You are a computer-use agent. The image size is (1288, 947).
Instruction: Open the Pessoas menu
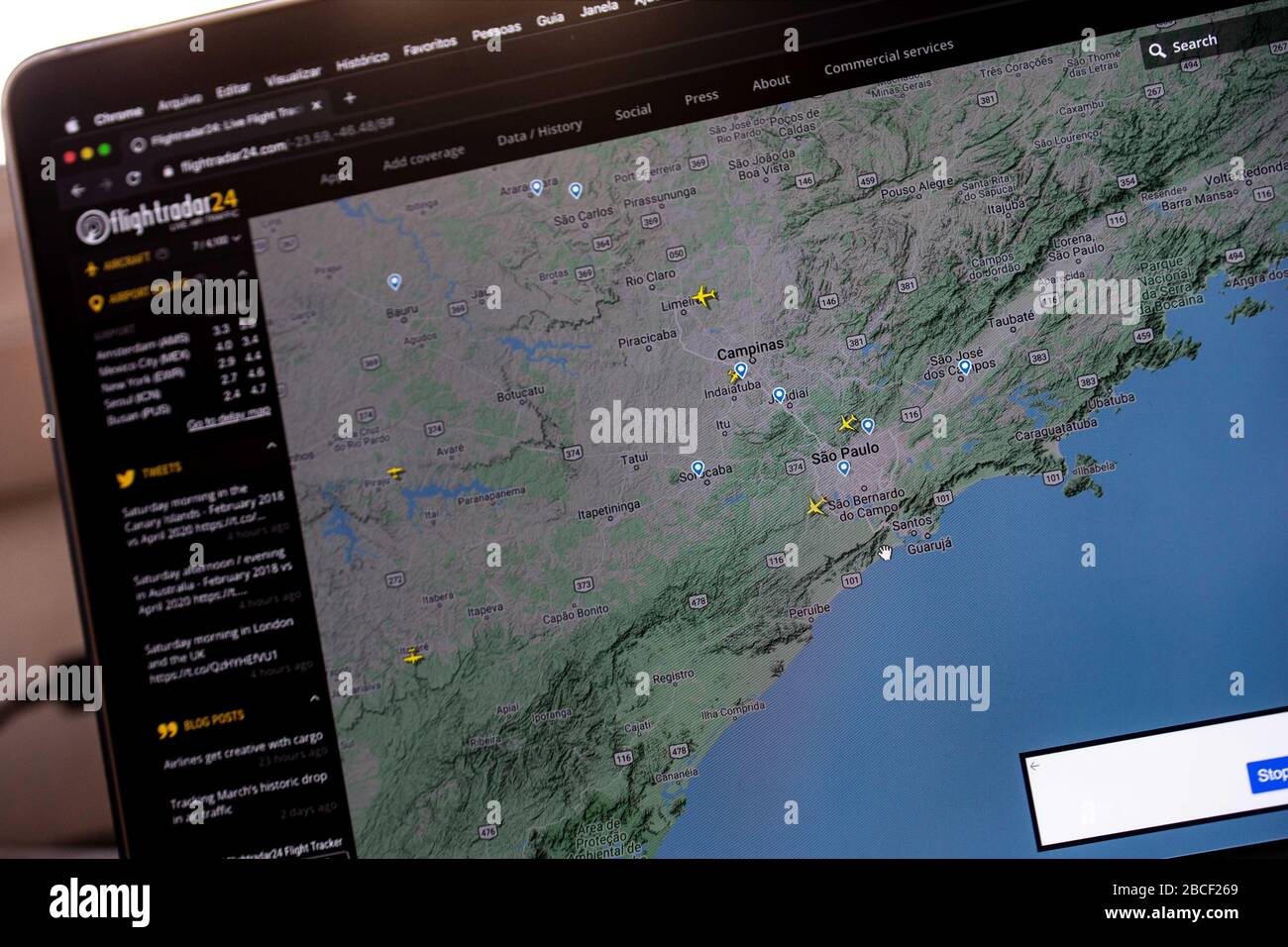pos(496,32)
